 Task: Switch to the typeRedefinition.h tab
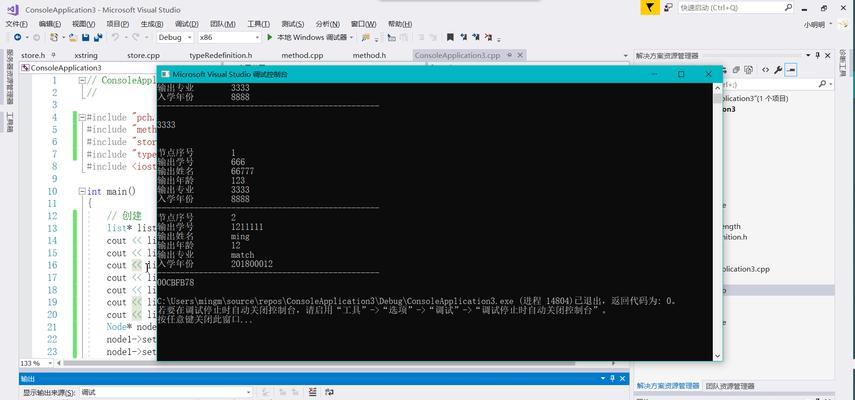(221, 56)
